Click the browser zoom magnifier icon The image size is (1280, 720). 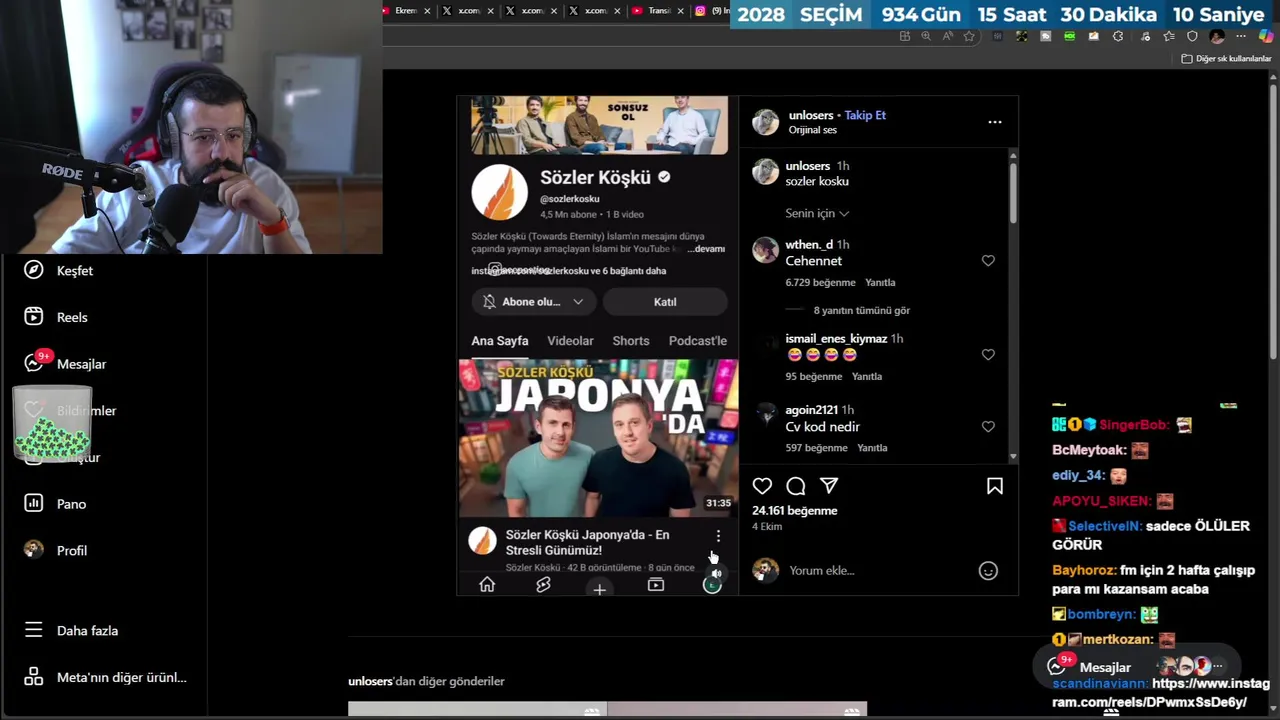coord(926,36)
